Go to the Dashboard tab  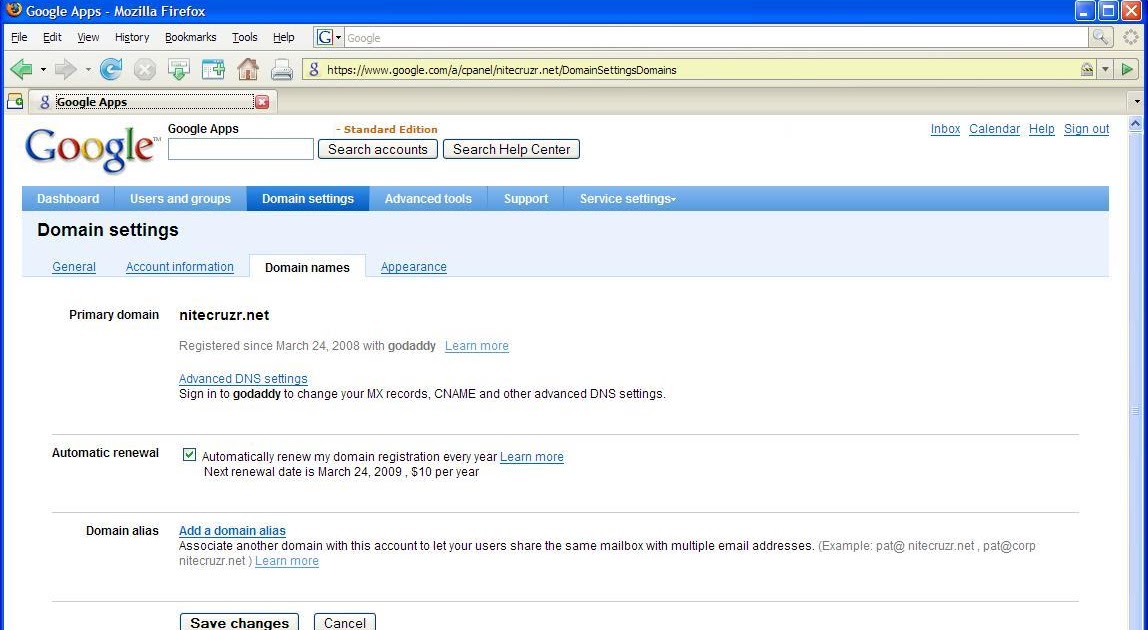pyautogui.click(x=68, y=199)
